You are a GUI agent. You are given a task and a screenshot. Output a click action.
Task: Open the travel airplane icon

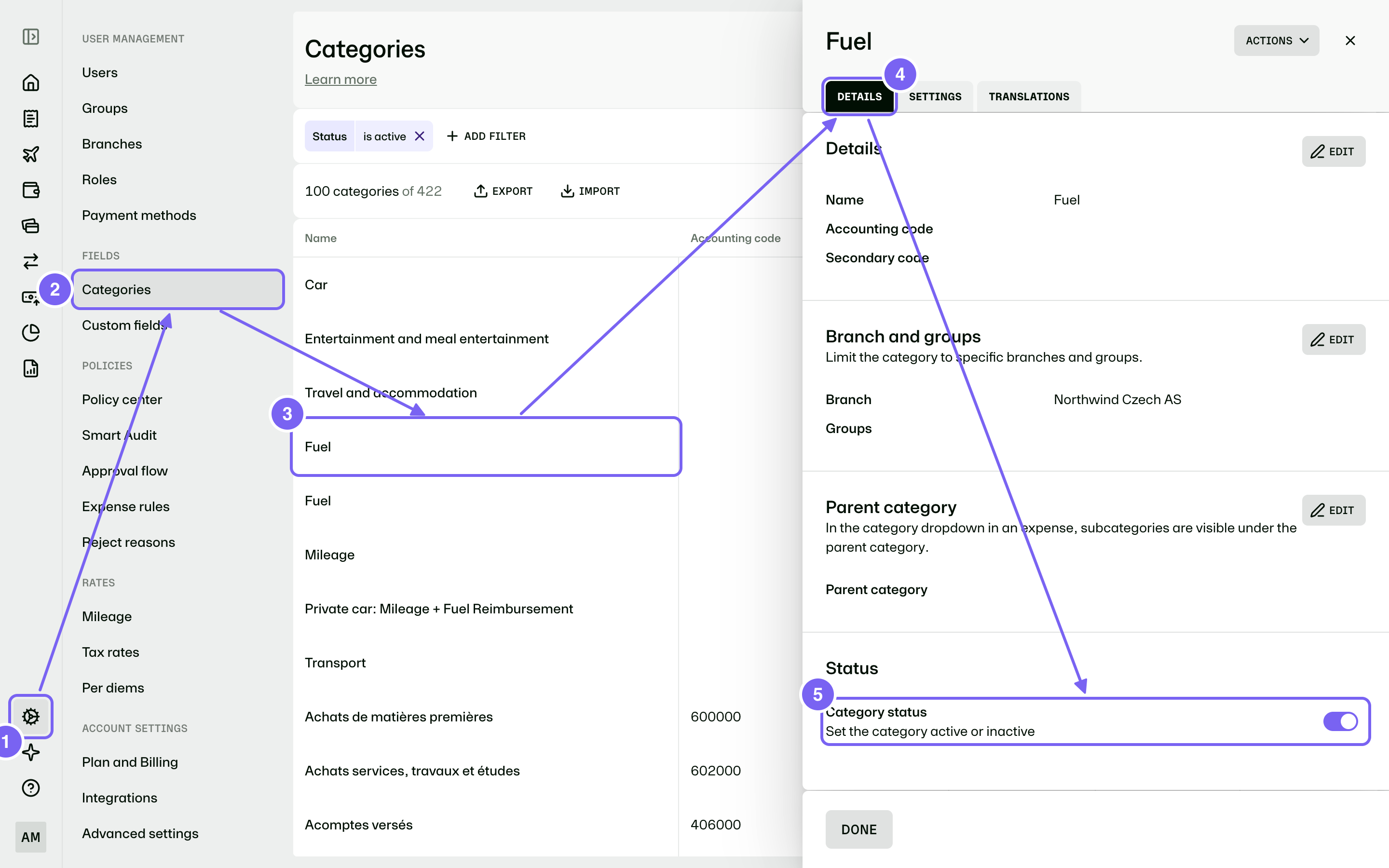30,154
